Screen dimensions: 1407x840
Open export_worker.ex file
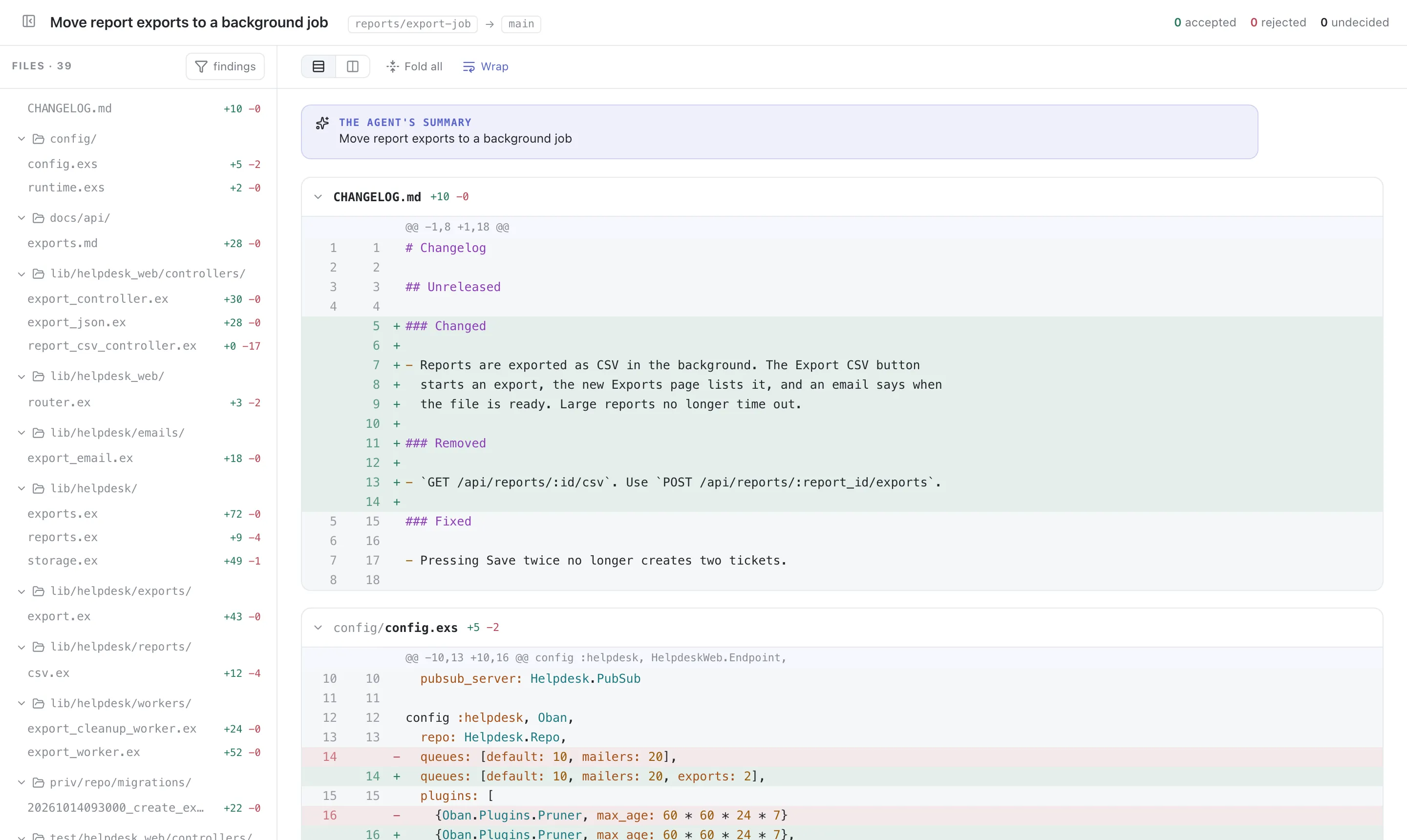(x=138, y=752)
